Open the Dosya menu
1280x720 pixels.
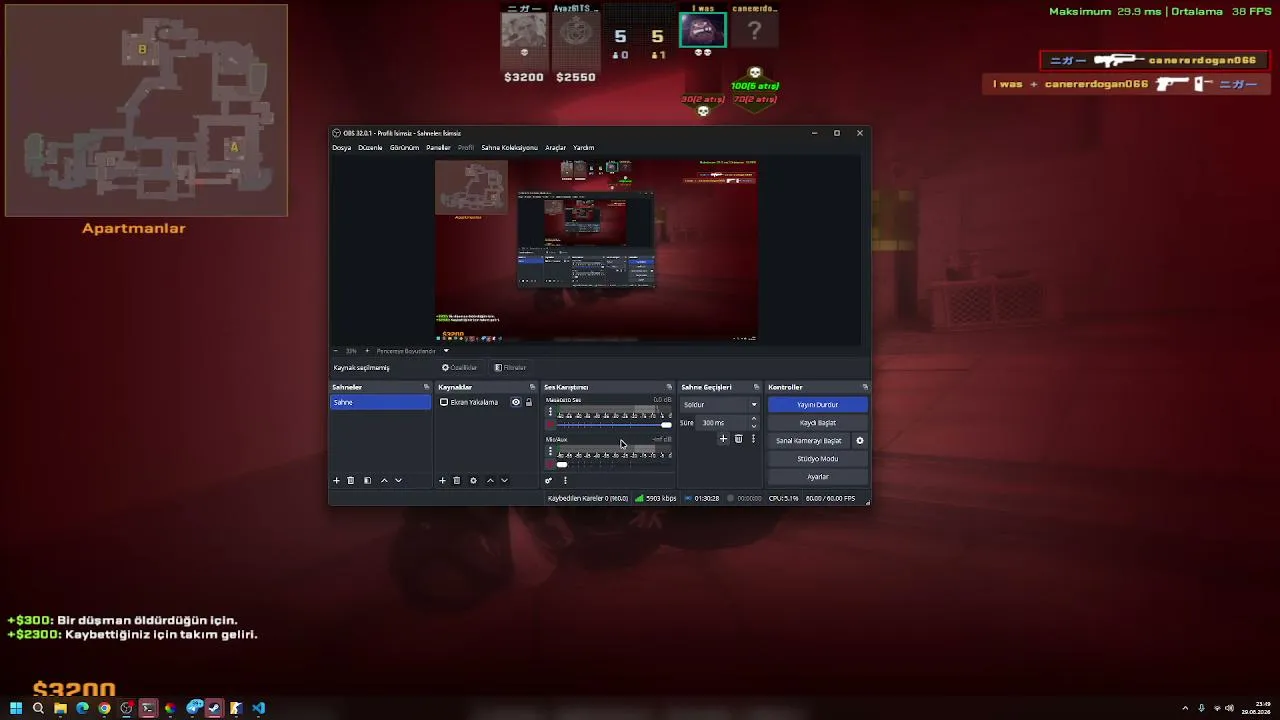[x=342, y=148]
